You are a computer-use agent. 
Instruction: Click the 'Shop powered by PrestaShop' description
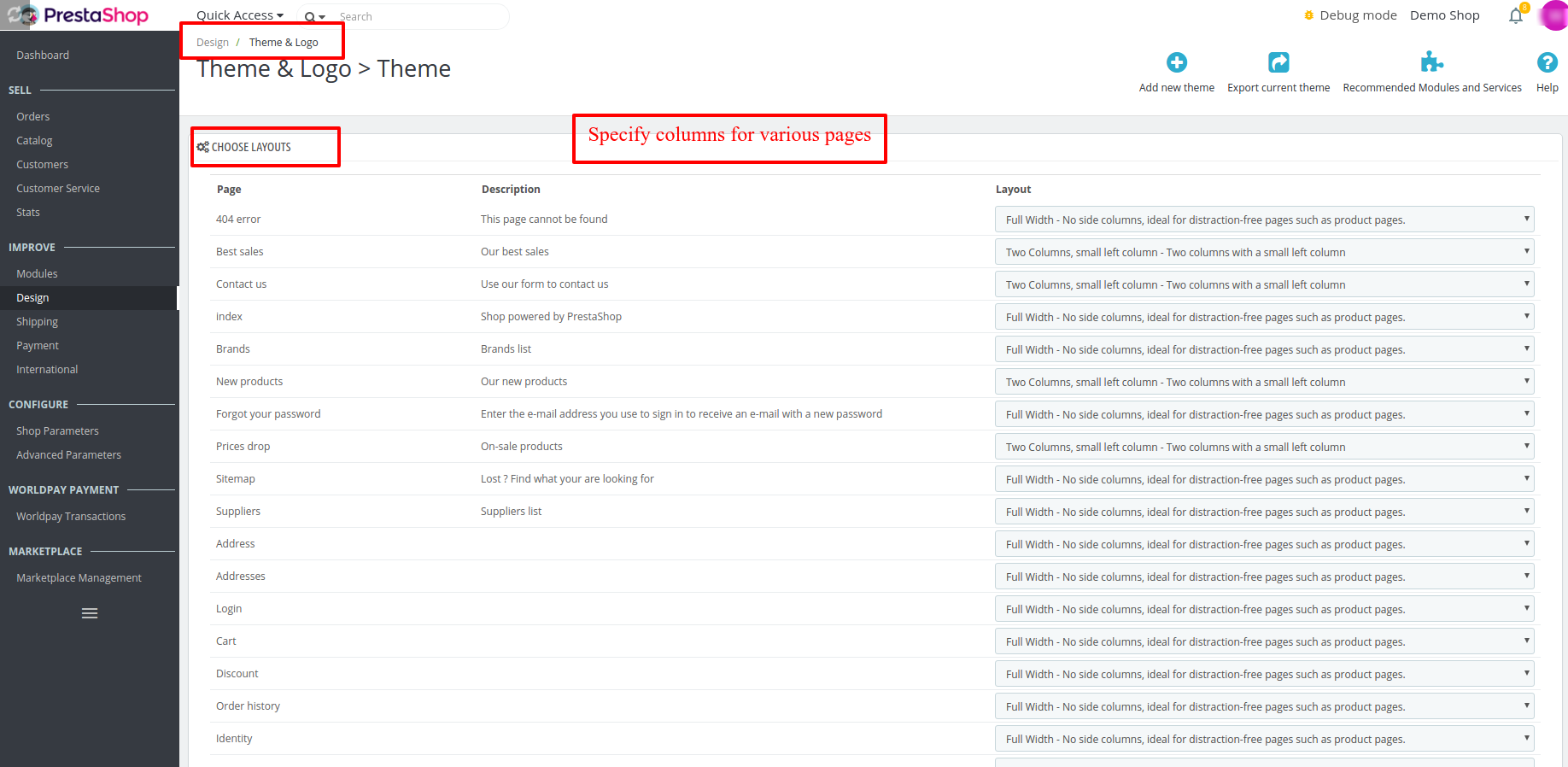click(551, 316)
